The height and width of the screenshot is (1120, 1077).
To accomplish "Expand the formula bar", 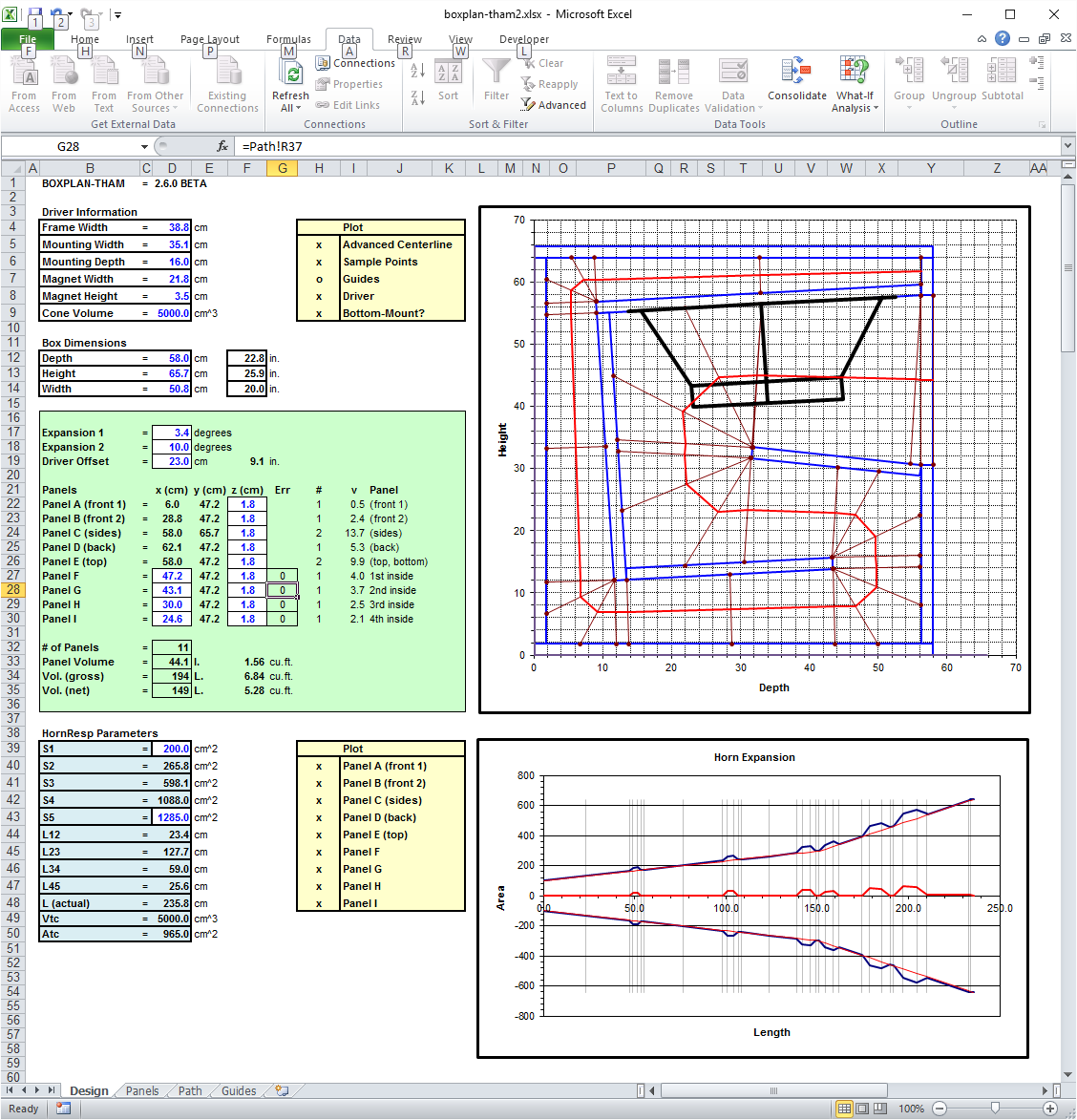I will [x=1067, y=146].
